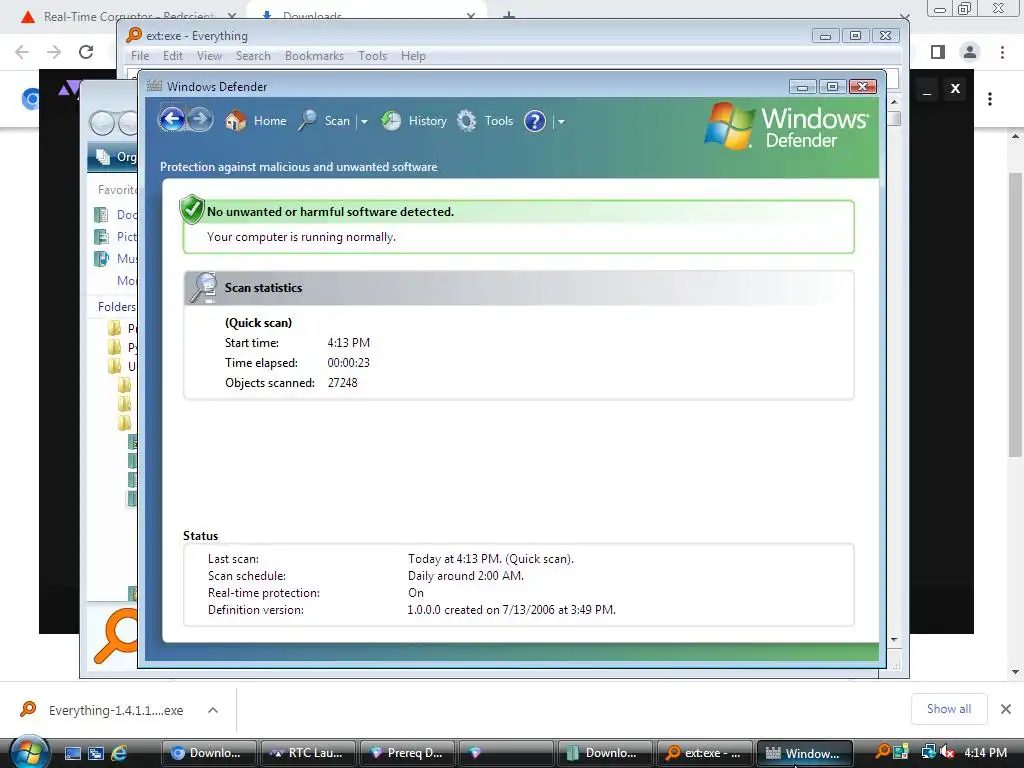
Task: Click the 'Real-time protection:' status value On
Action: 415,593
